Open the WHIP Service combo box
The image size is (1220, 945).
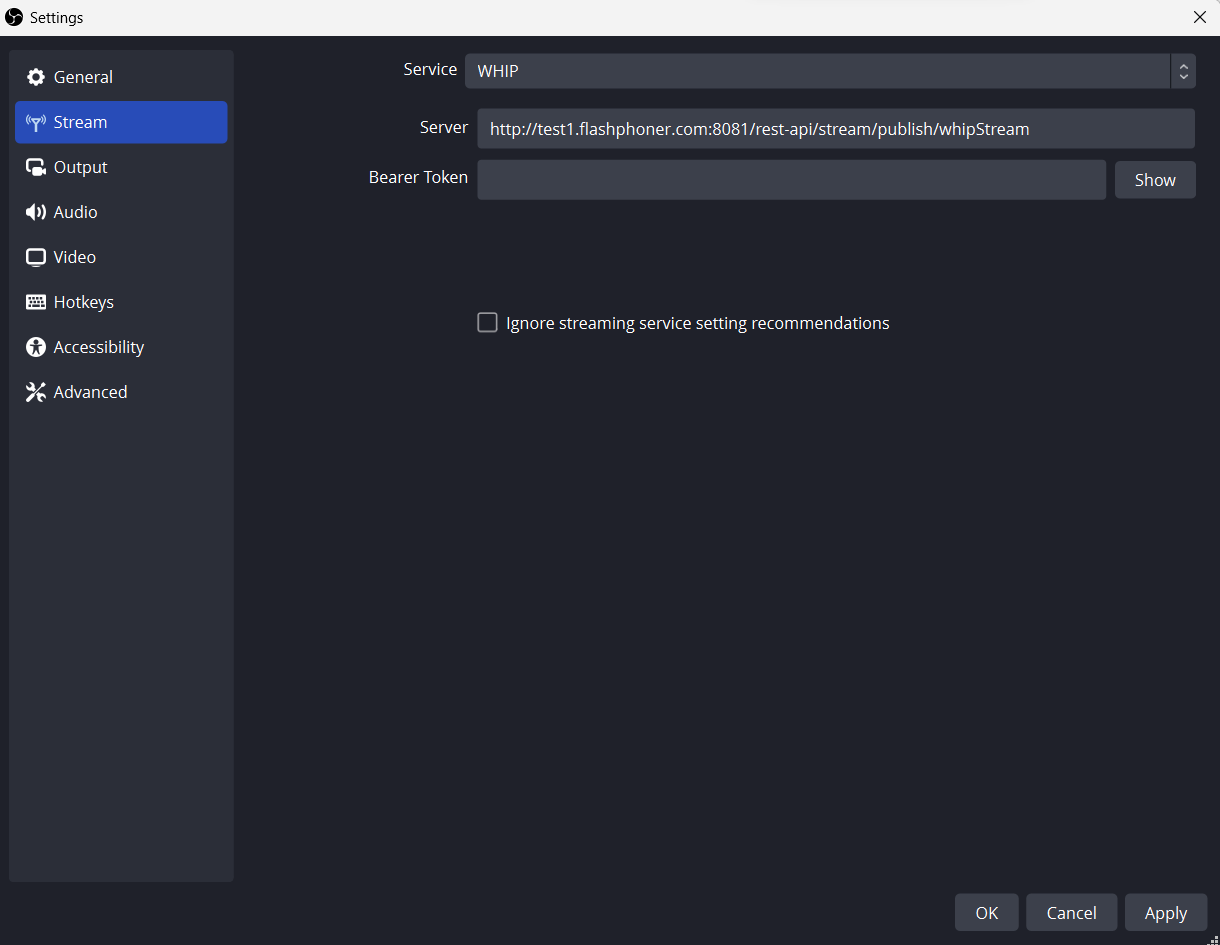pos(816,71)
